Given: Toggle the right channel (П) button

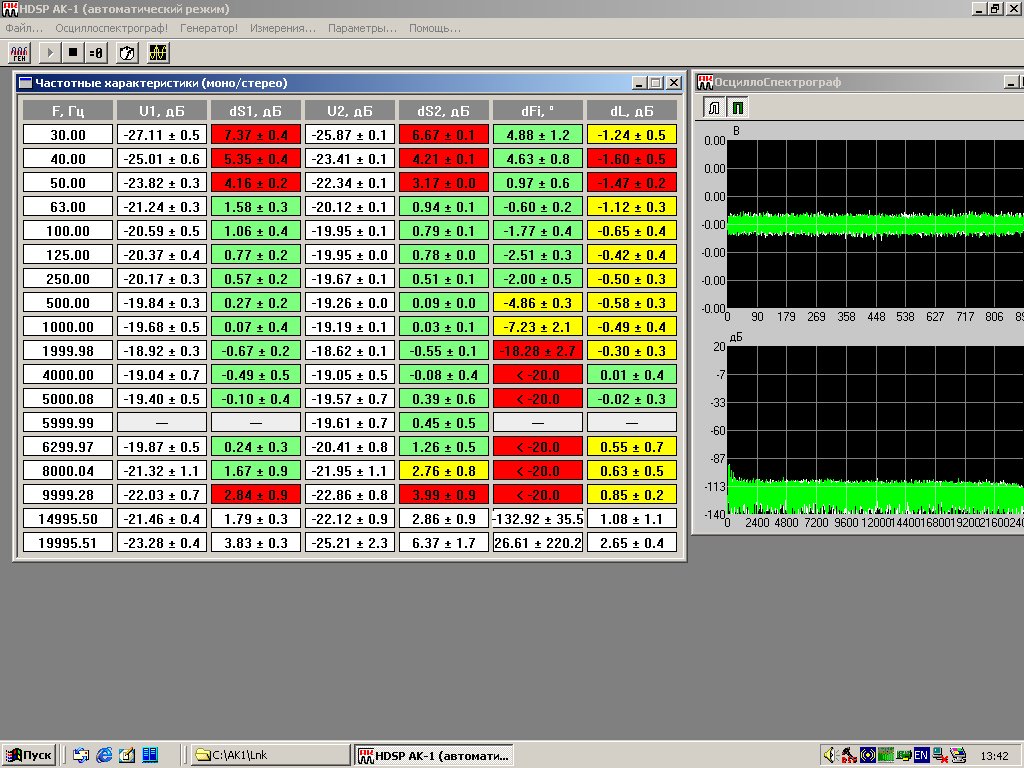Looking at the screenshot, I should pyautogui.click(x=737, y=107).
